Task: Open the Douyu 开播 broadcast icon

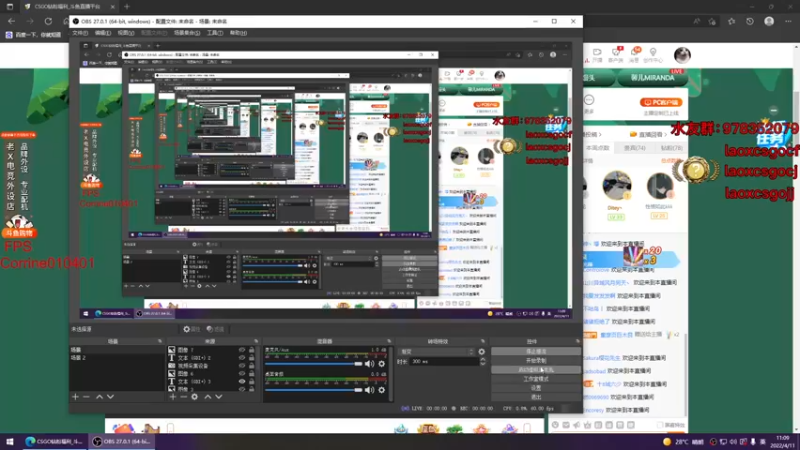Action: [597, 55]
